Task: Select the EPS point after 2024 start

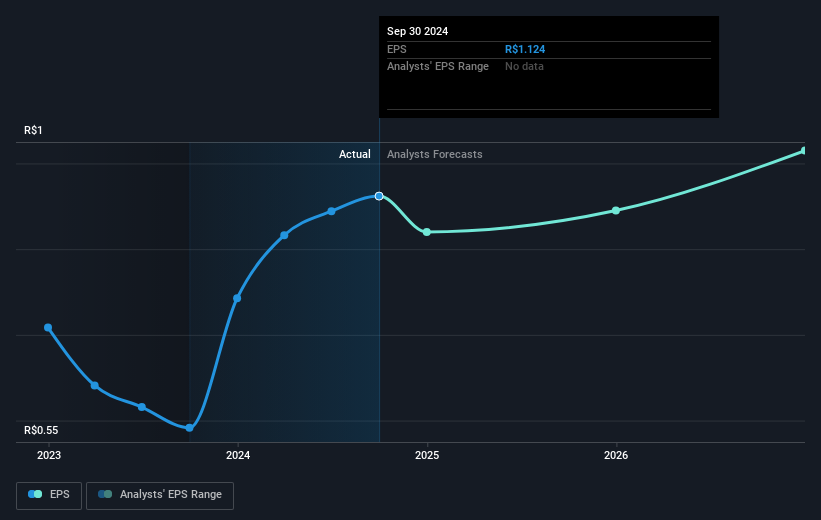Action: tap(284, 236)
